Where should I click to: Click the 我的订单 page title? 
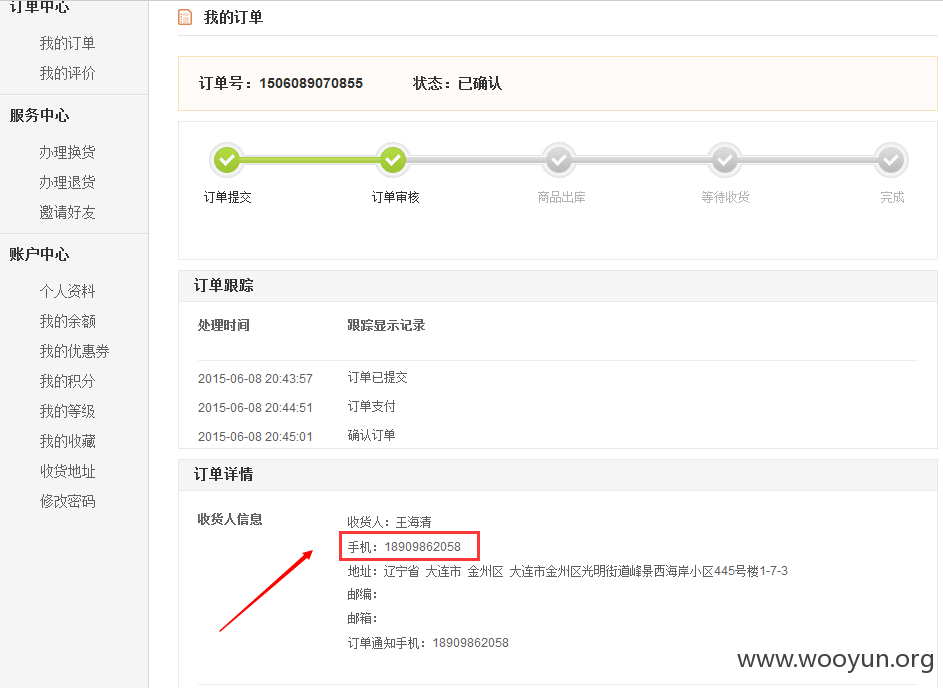(233, 17)
